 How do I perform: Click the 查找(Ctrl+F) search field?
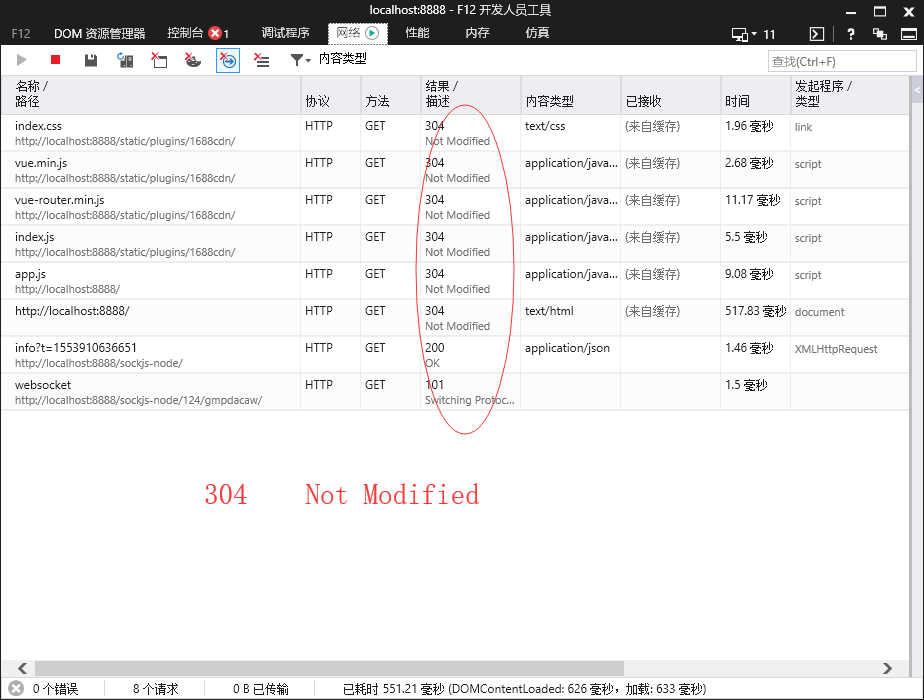tap(843, 60)
